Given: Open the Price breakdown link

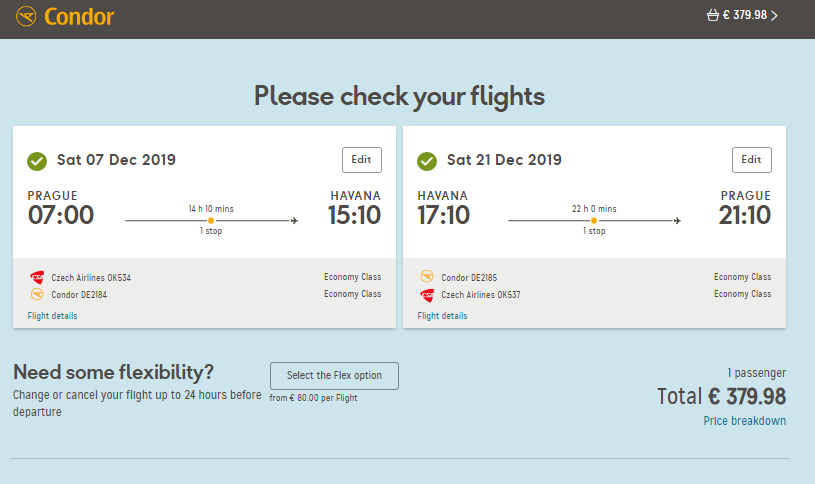Looking at the screenshot, I should coord(744,421).
